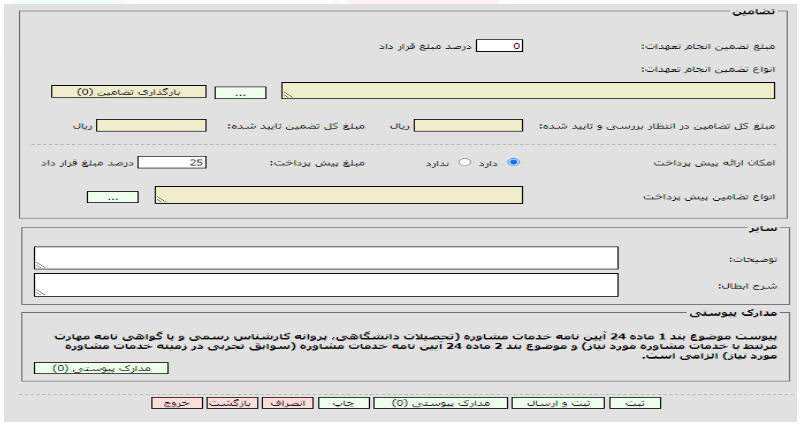Click the مبلغ کل تضامین در انتظار بررسی field
The width and height of the screenshot is (801, 426).
(468, 126)
